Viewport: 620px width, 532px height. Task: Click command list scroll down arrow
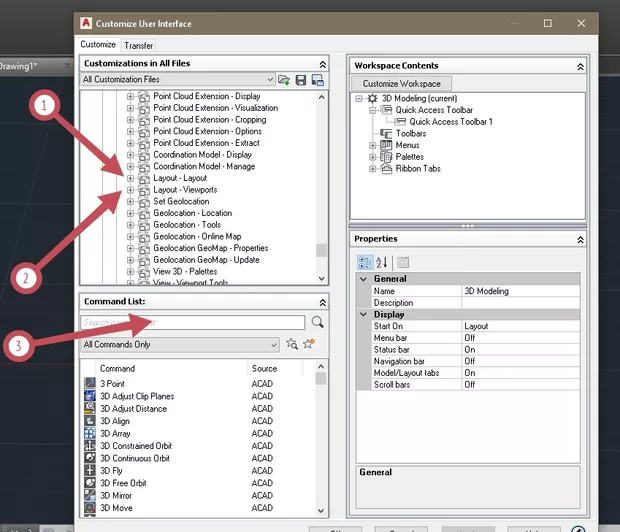[321, 511]
